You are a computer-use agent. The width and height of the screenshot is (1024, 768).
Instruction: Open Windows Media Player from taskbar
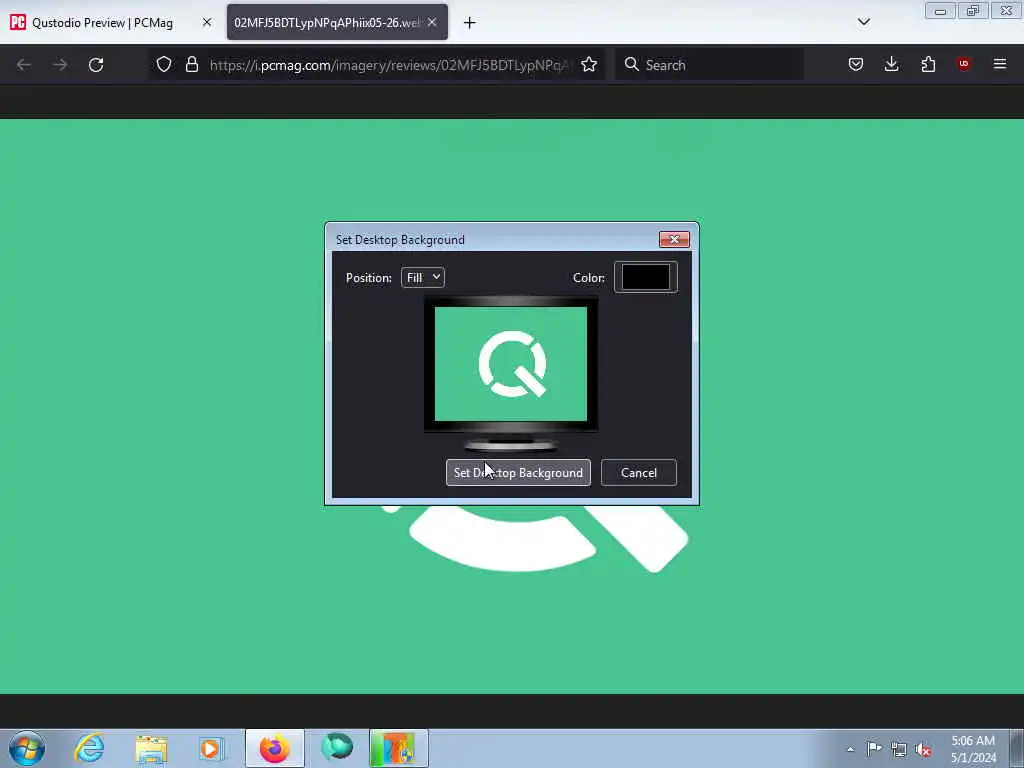(x=212, y=748)
